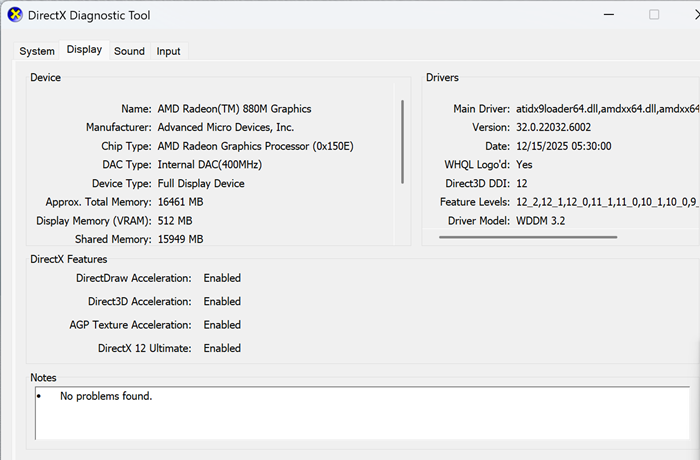Click driver version '32.0.22032.6002'
Screen dimensions: 700x460
point(554,127)
